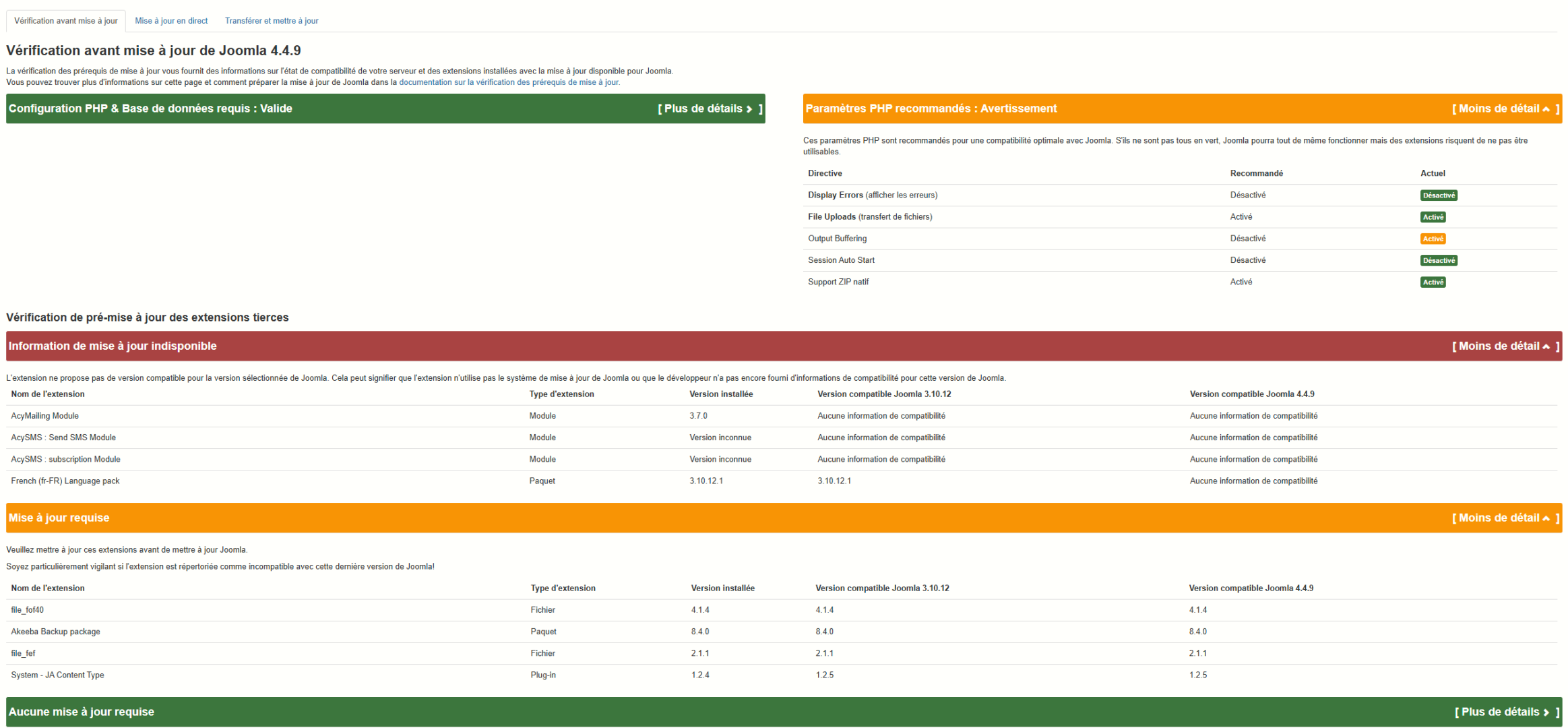Collapse 'Moins de détail' for recommended PHP settings
The width and height of the screenshot is (1568, 728).
1505,109
